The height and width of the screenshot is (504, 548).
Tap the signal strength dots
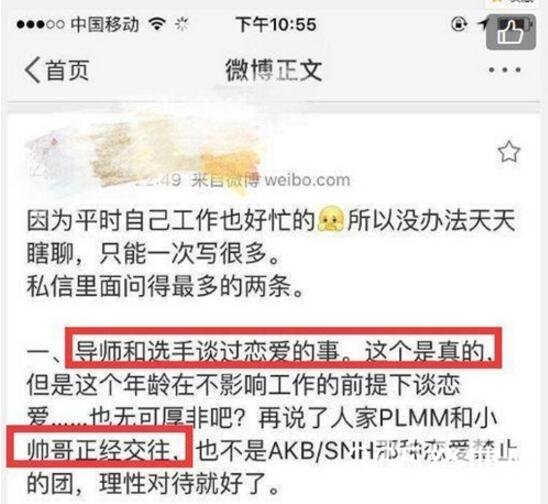pyautogui.click(x=40, y=24)
